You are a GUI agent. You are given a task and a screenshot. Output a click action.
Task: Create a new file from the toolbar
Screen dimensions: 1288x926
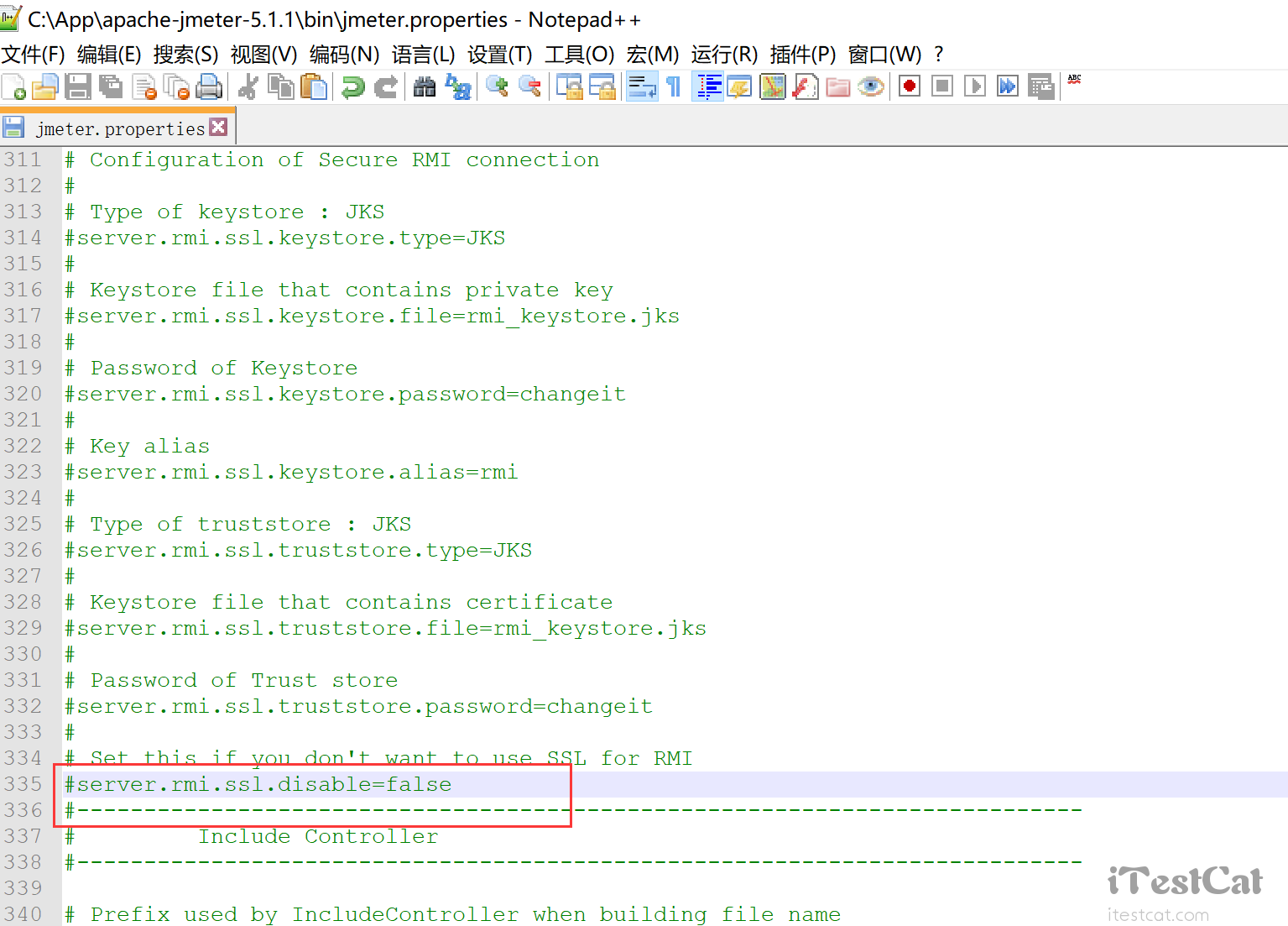[x=14, y=86]
